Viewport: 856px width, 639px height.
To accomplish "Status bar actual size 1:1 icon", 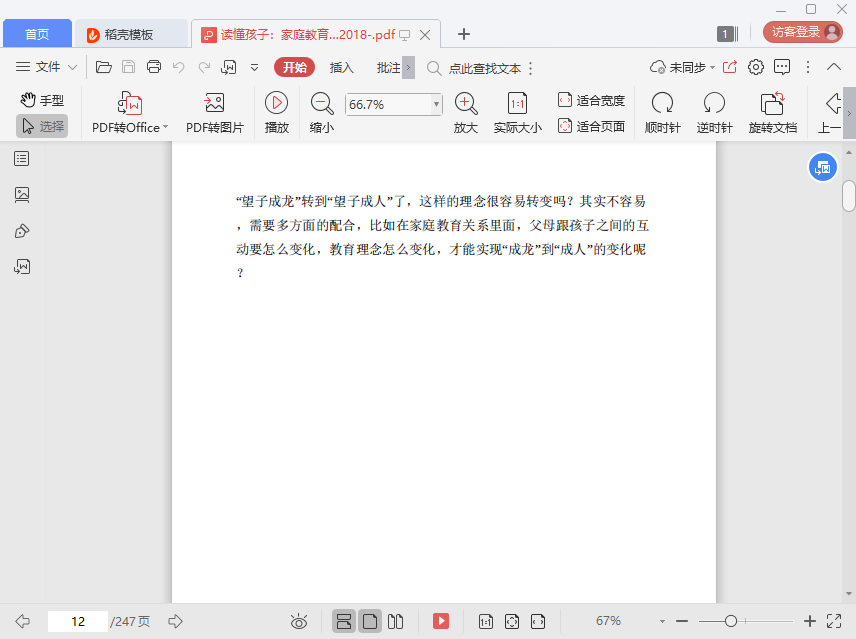I will click(485, 621).
